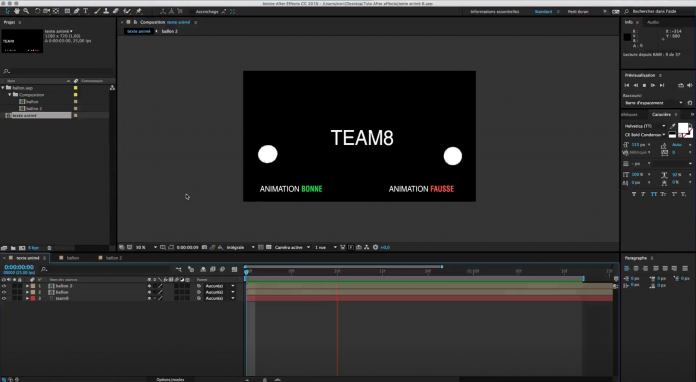Toggle the All Caps TT button

coord(653,194)
